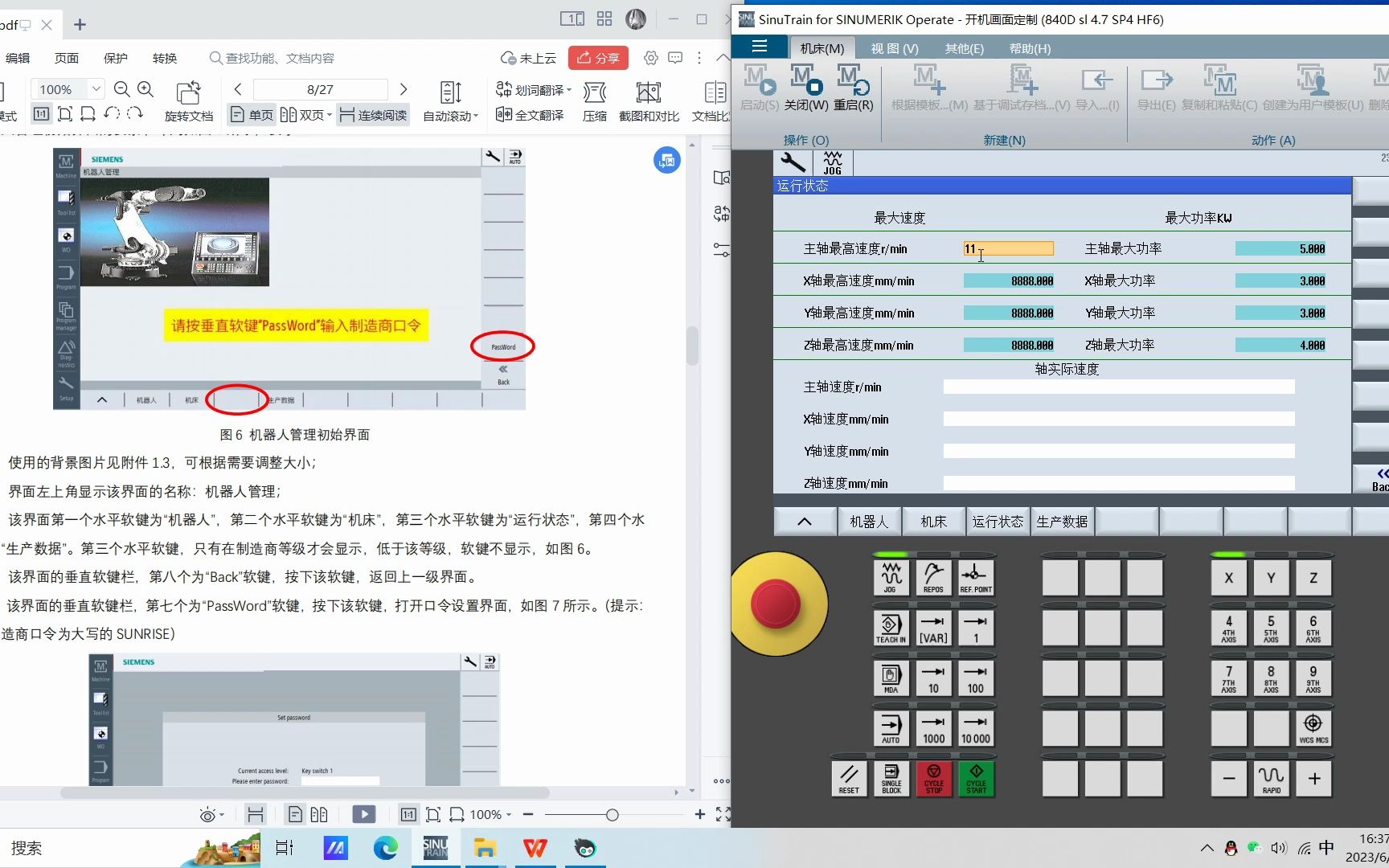
Task: Click the 主轴最高速度 input field
Action: pos(1008,249)
